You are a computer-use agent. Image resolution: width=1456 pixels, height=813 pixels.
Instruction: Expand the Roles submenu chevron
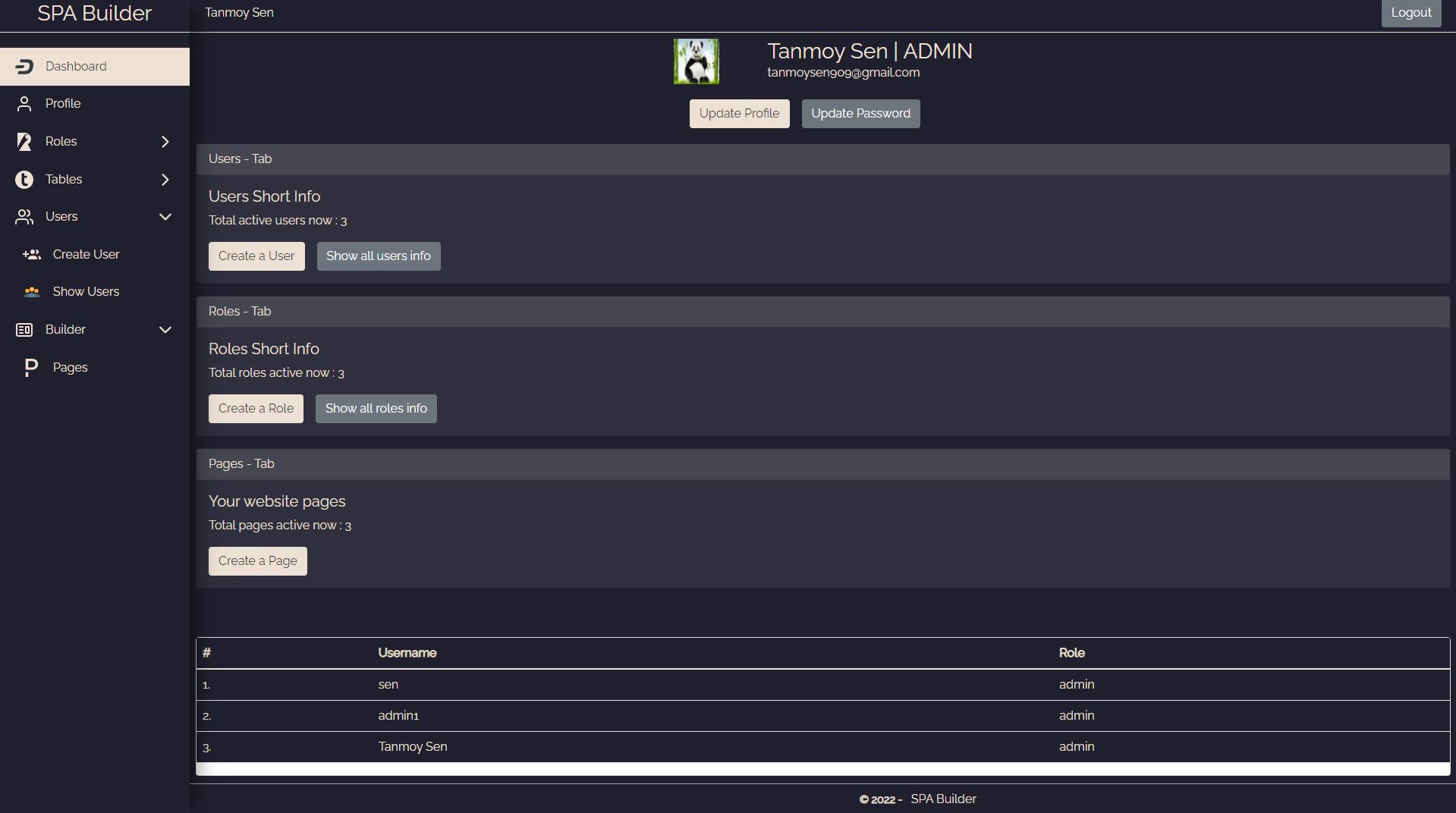click(x=165, y=142)
